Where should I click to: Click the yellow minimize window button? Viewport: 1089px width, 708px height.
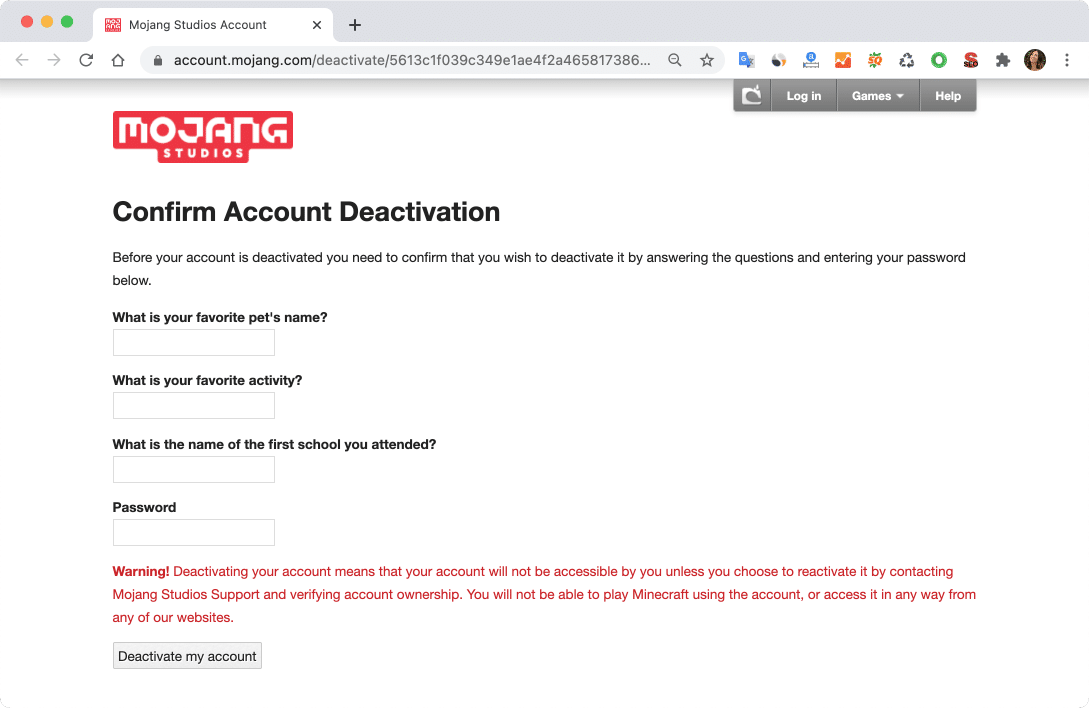click(47, 22)
